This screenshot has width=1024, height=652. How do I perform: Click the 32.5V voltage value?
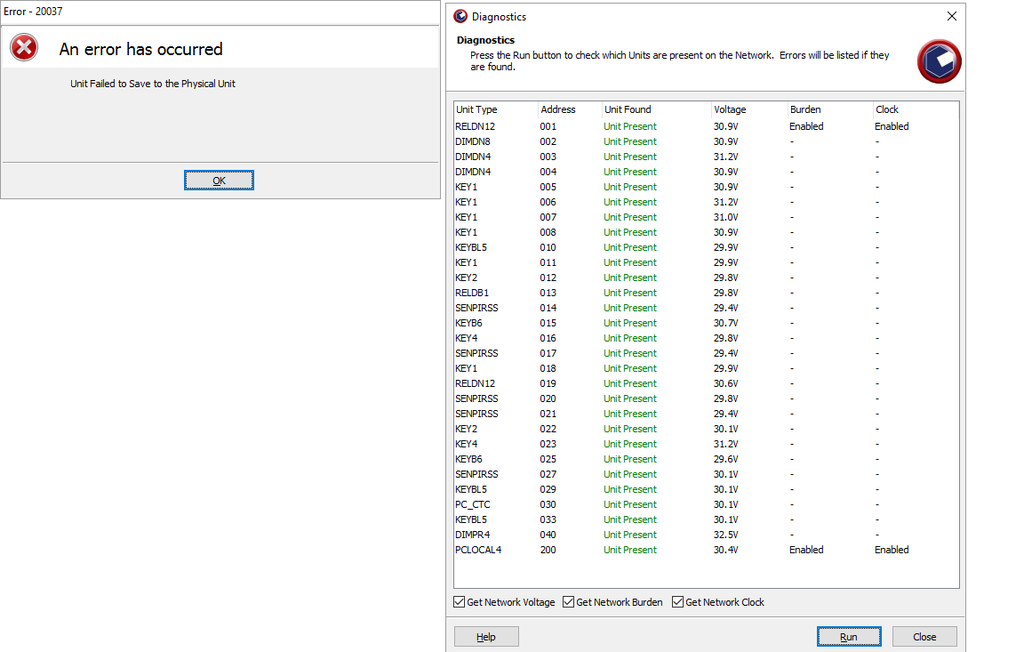(726, 534)
